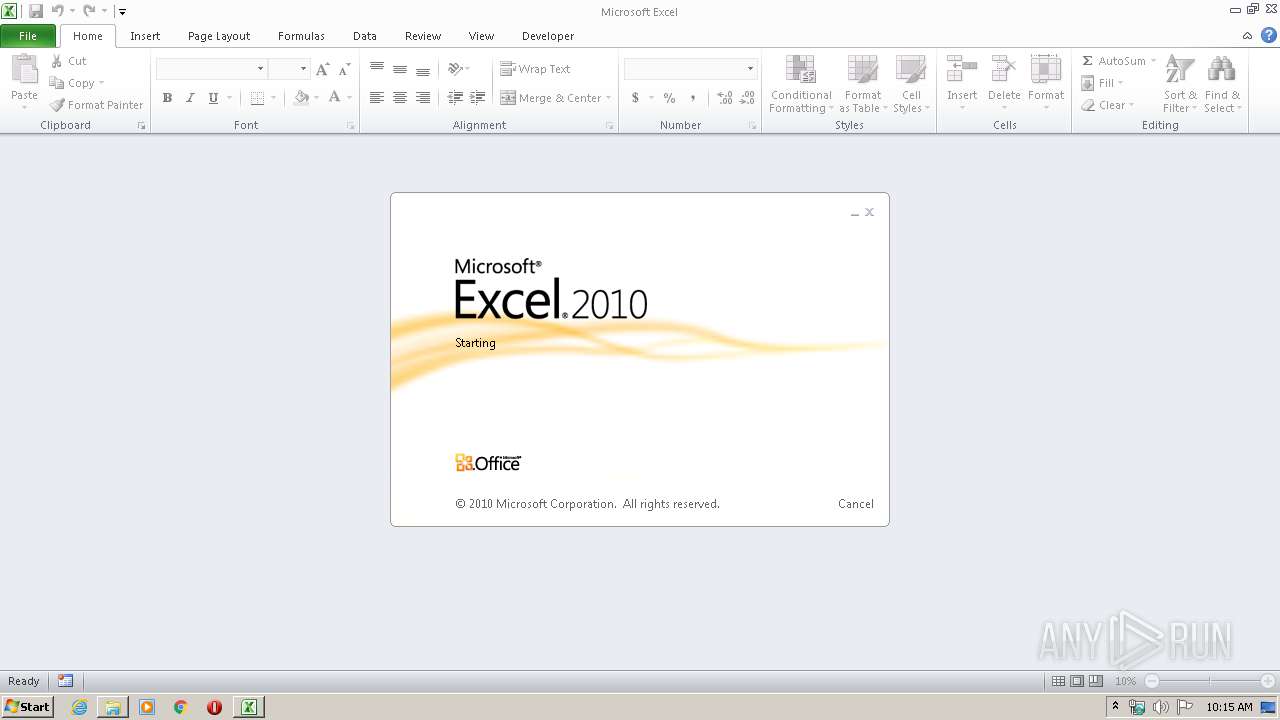The width and height of the screenshot is (1280, 720).
Task: Click the Percent Style icon
Action: tap(669, 98)
